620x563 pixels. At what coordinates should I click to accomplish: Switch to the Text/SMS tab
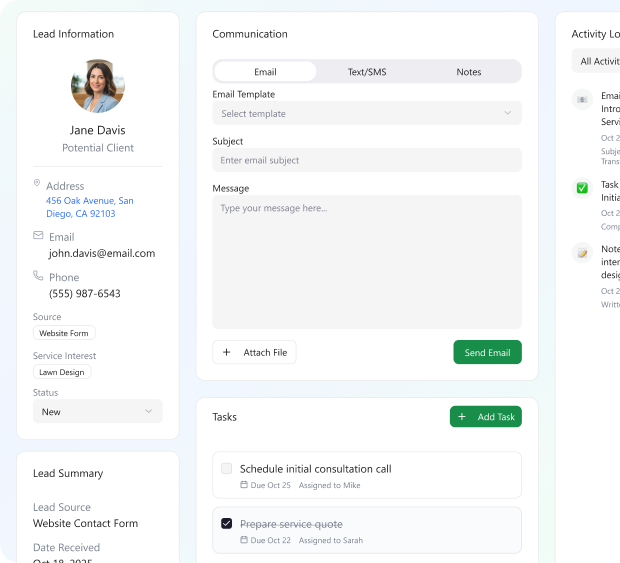tap(367, 72)
